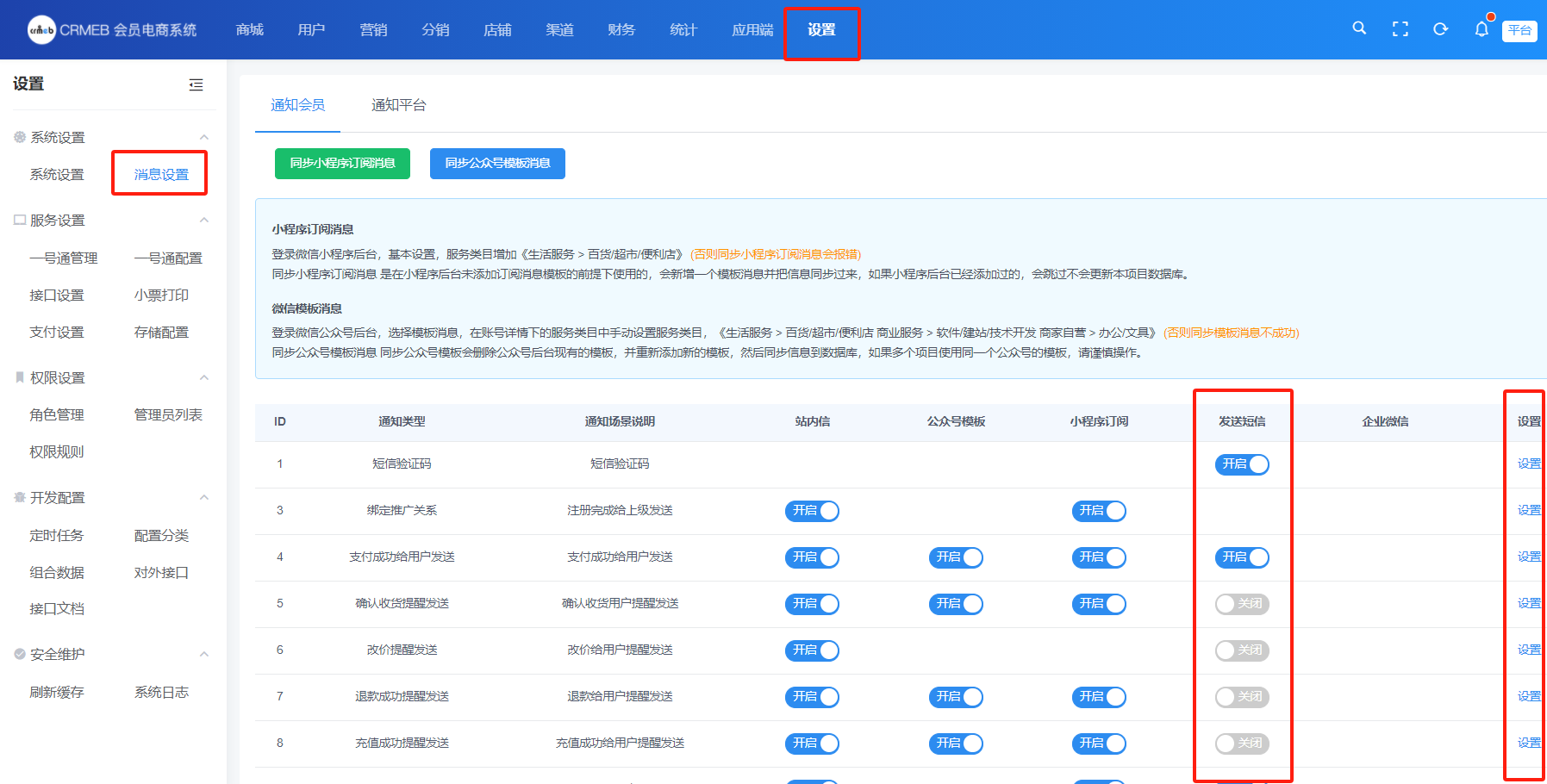Click the 系统设置 gear icon in sidebar

pos(20,137)
